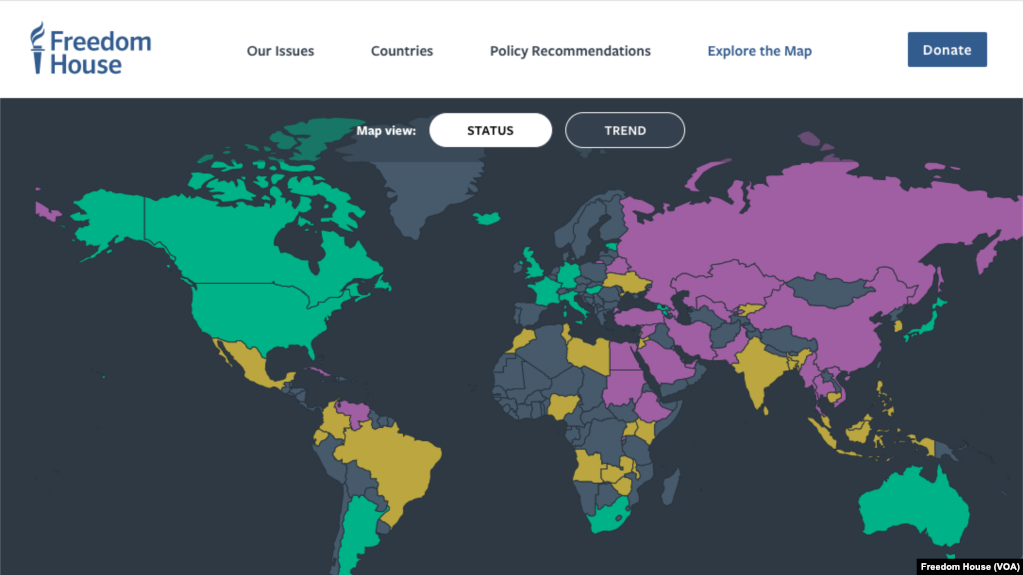Select the United States on the map
Screen dimensions: 1023x575
[261, 313]
